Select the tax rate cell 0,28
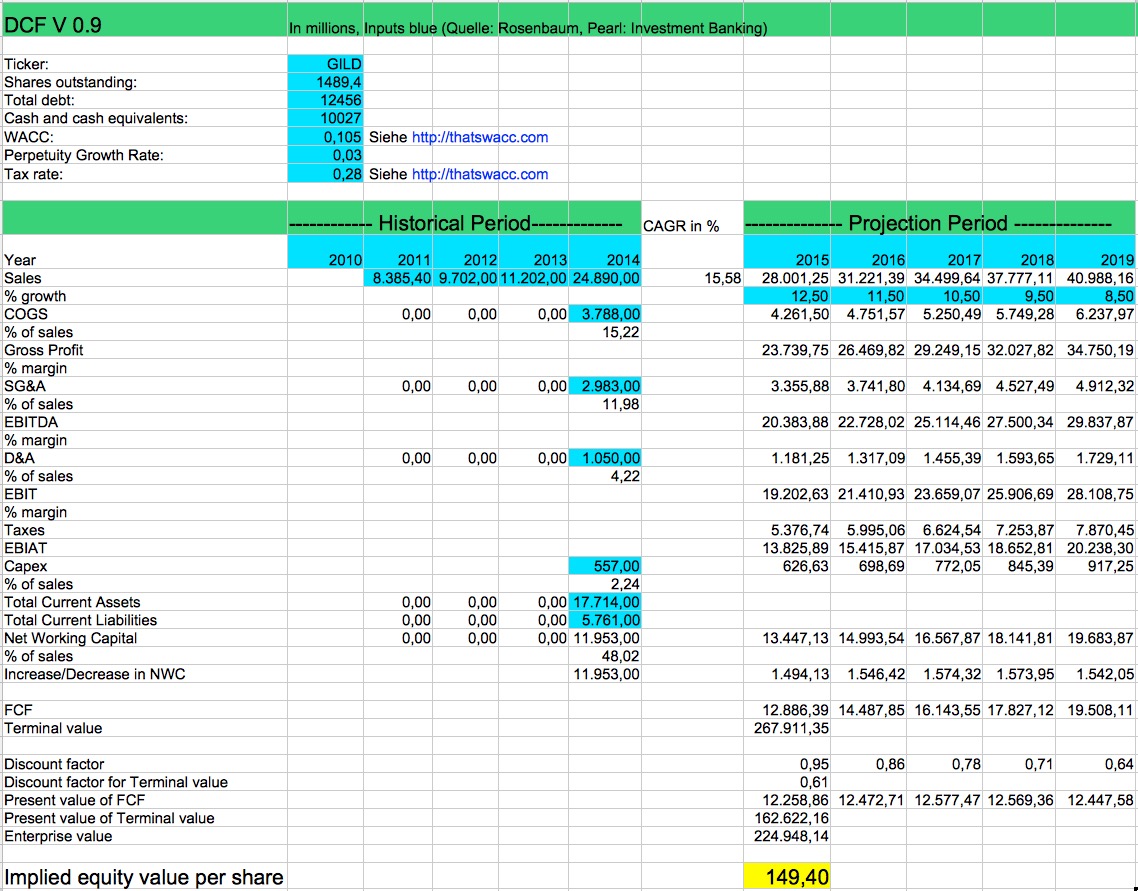 point(325,174)
